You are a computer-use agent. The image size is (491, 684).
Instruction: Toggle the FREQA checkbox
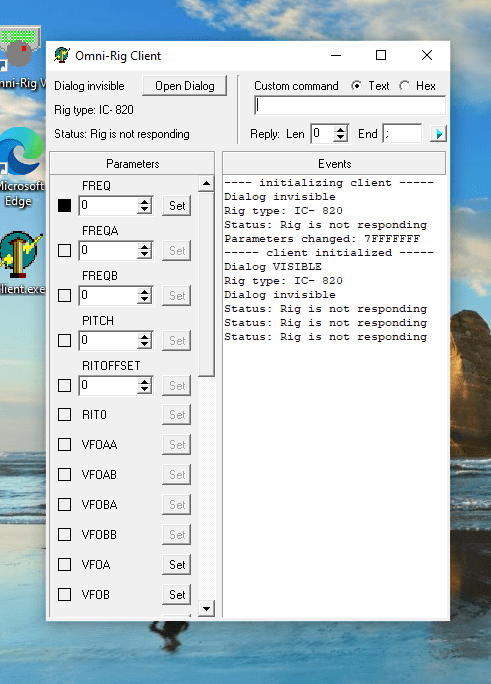[65, 250]
